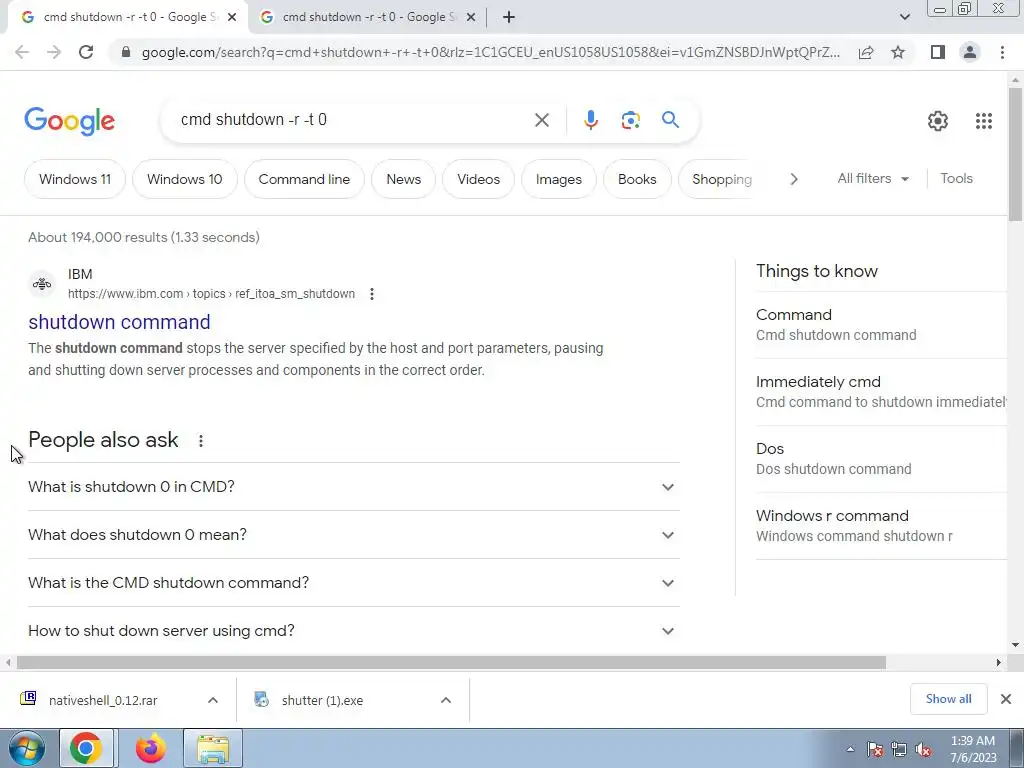The width and height of the screenshot is (1024, 768).
Task: Open Google settings gear icon
Action: point(938,121)
